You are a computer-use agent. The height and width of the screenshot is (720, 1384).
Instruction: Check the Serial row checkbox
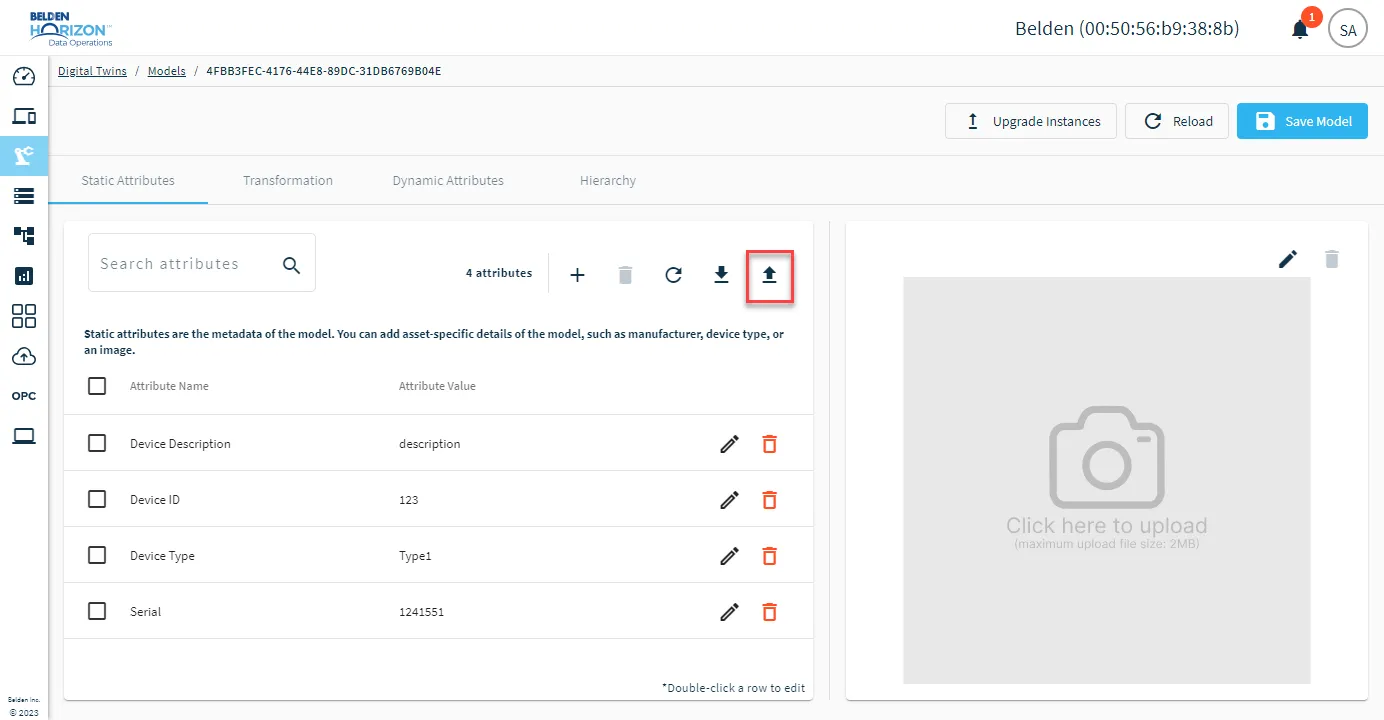coord(97,611)
